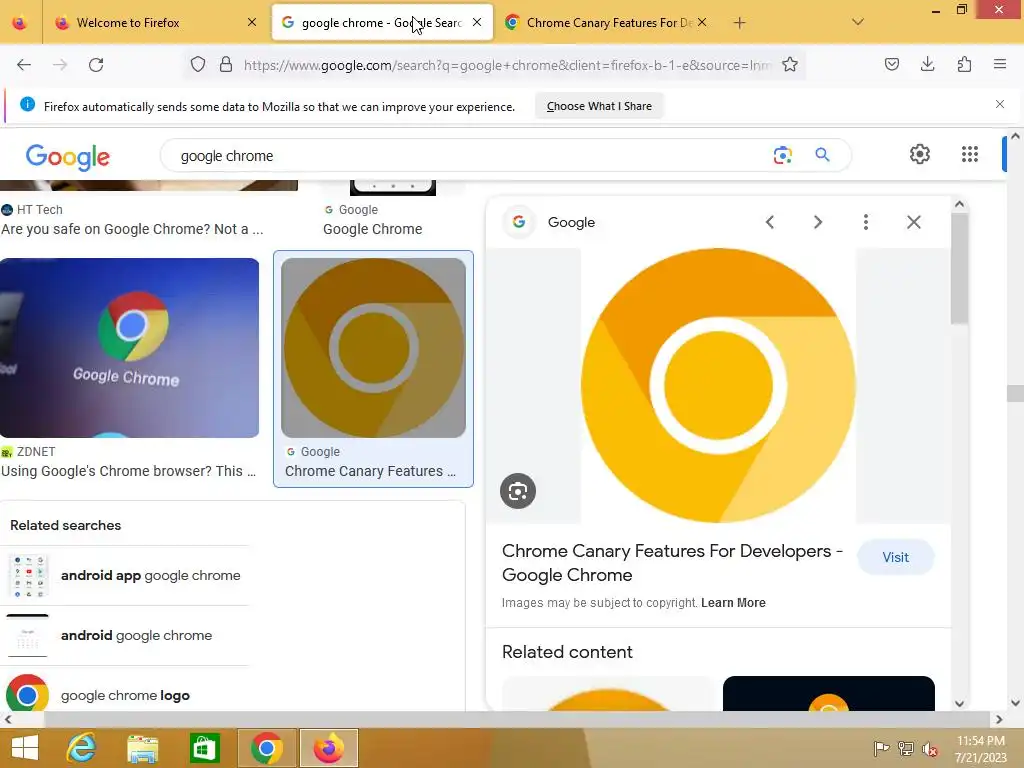
Task: Select related search google chrome logo
Action: coord(125,696)
